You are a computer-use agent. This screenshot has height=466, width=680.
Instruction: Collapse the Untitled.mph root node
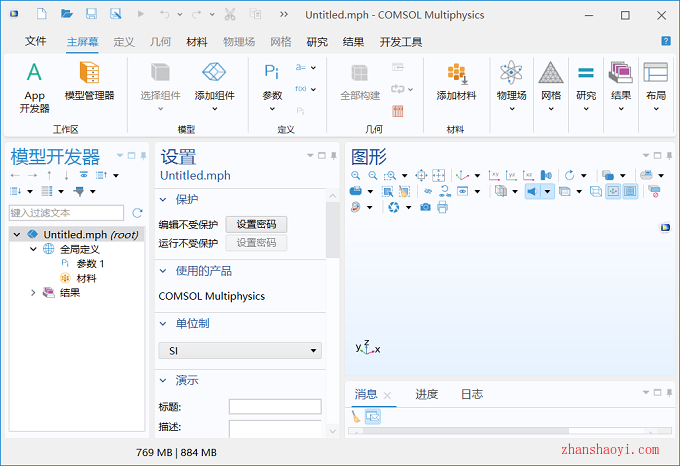point(16,235)
